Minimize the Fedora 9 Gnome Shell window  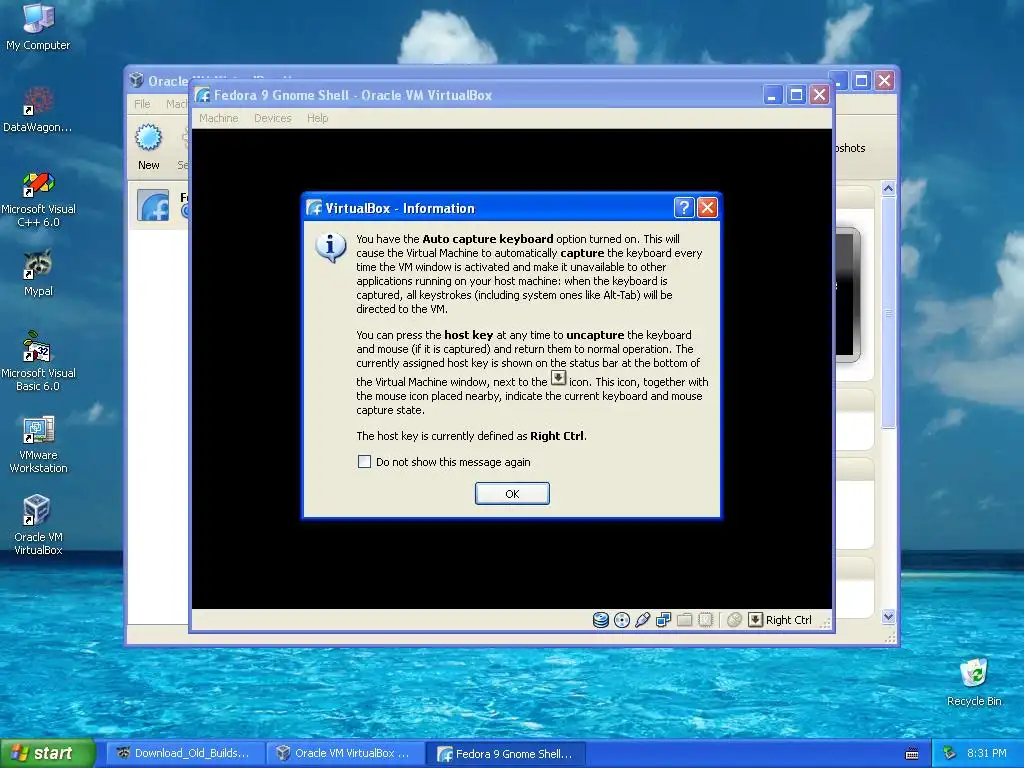coord(773,95)
